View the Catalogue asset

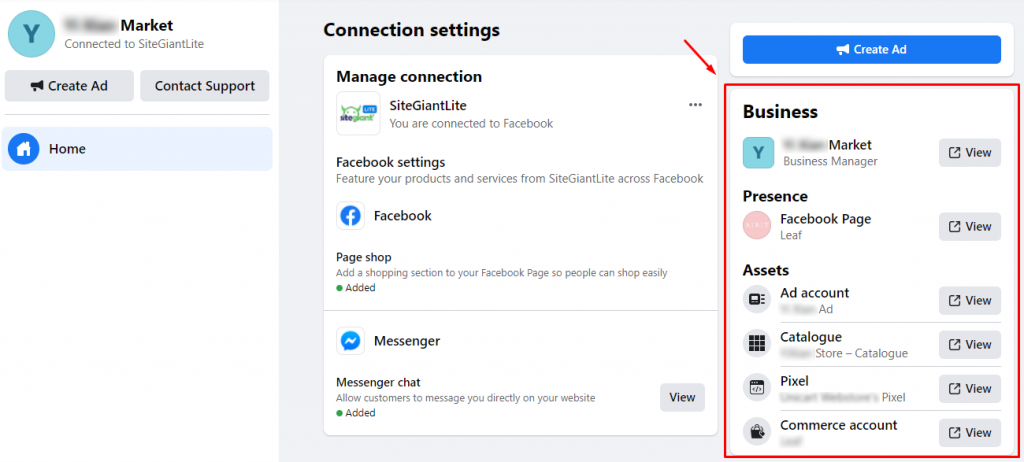[970, 344]
